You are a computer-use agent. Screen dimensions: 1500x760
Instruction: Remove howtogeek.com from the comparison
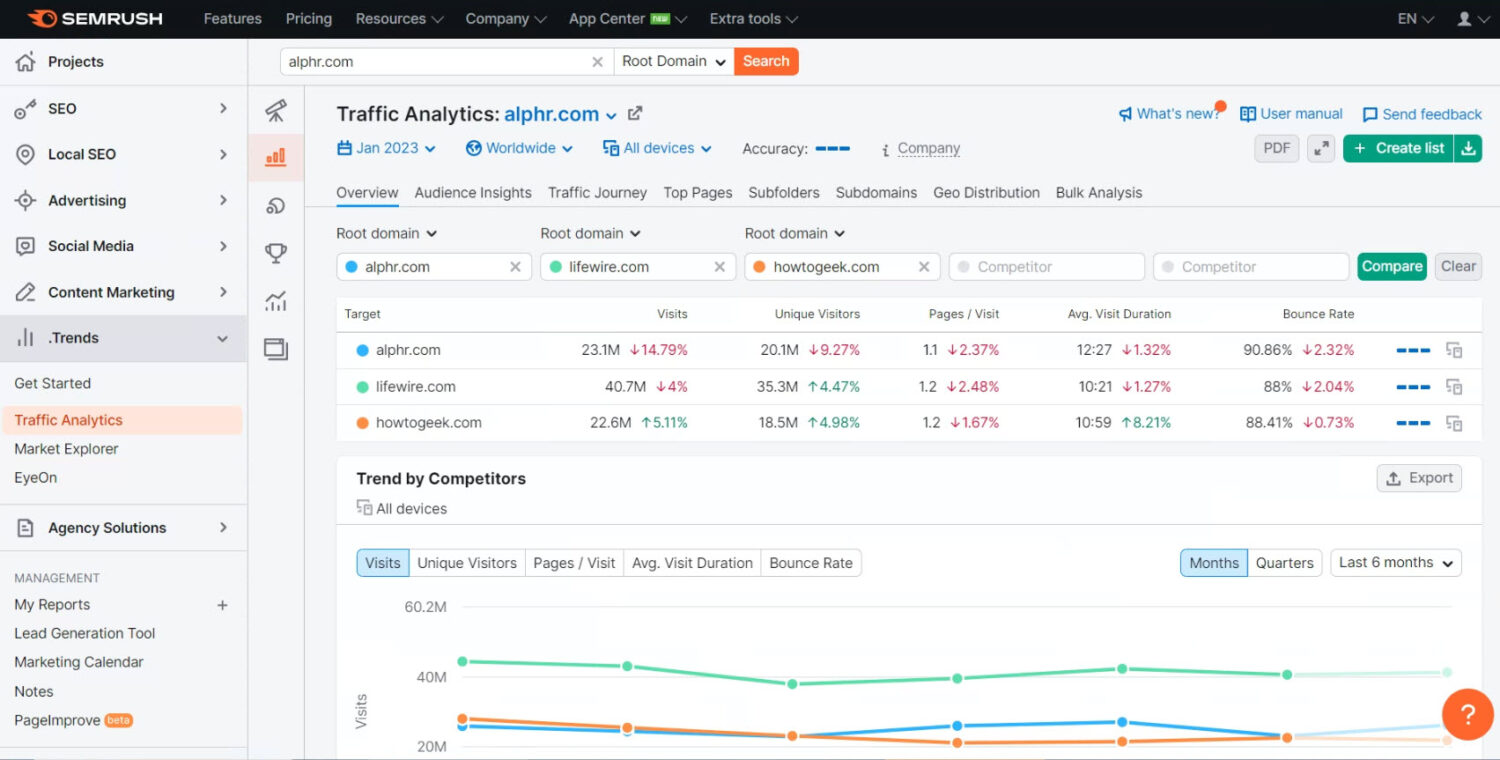(924, 267)
